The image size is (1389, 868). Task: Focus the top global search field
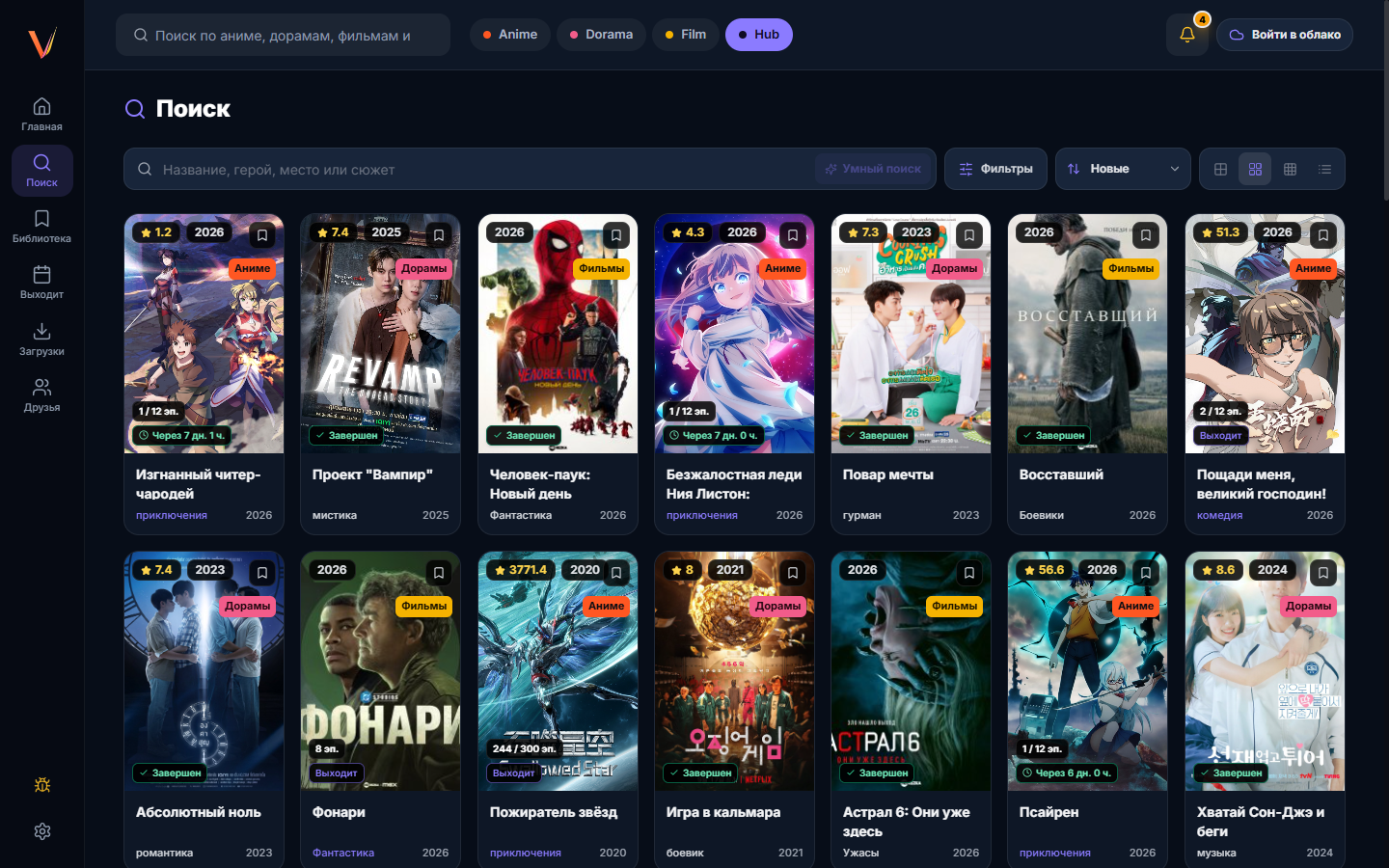[x=283, y=35]
